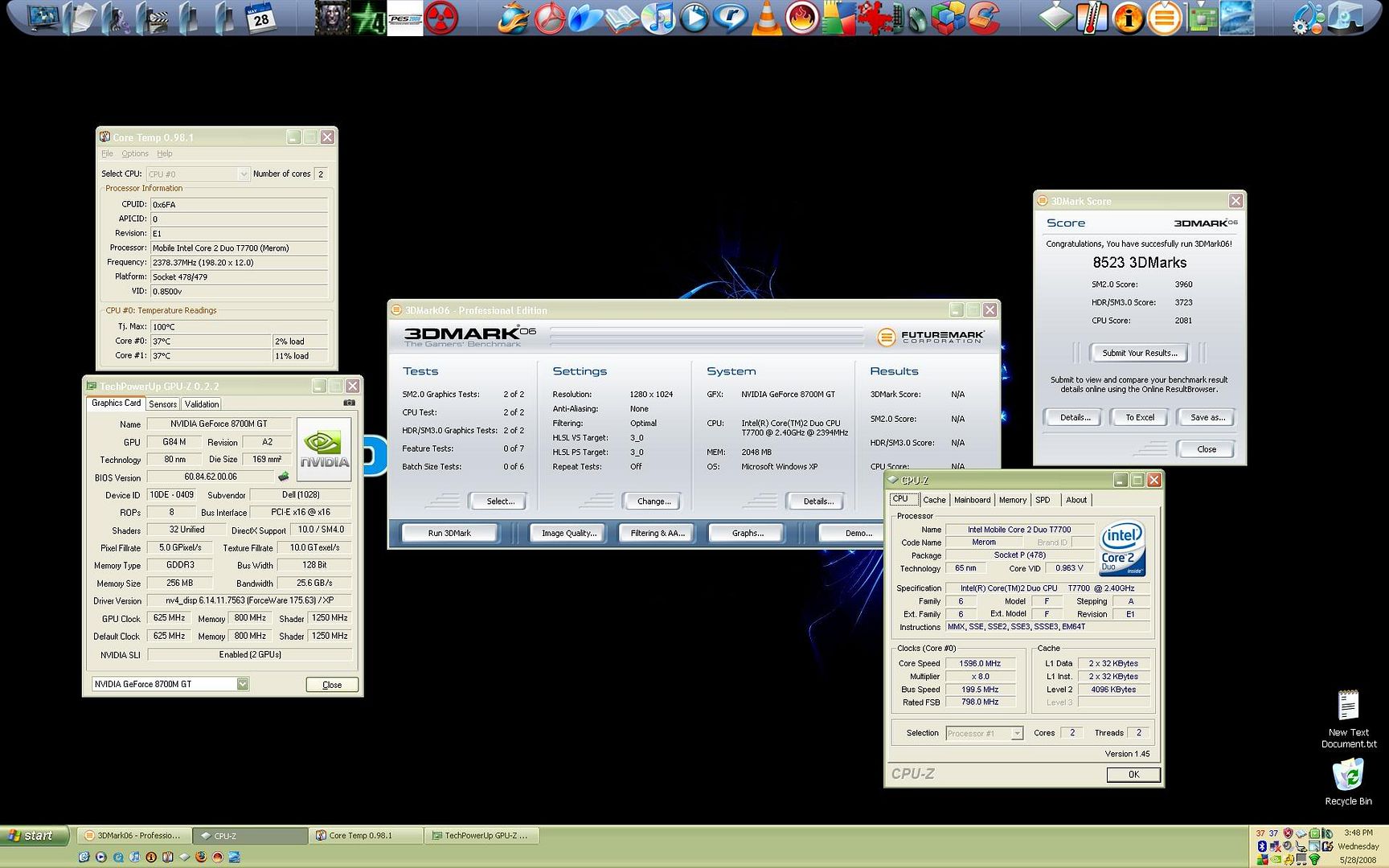Open the calendar icon showing 28
This screenshot has height=868, width=1389.
tap(260, 18)
